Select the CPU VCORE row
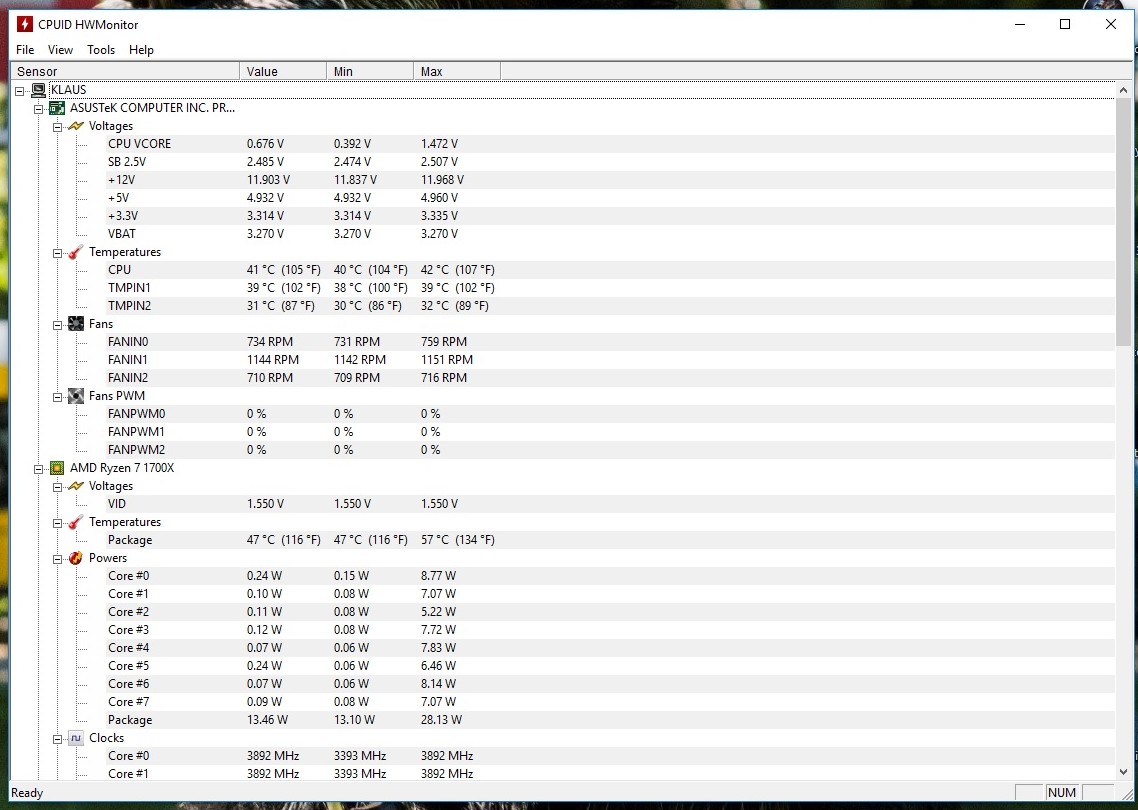Image resolution: width=1138 pixels, height=810 pixels. click(x=610, y=144)
